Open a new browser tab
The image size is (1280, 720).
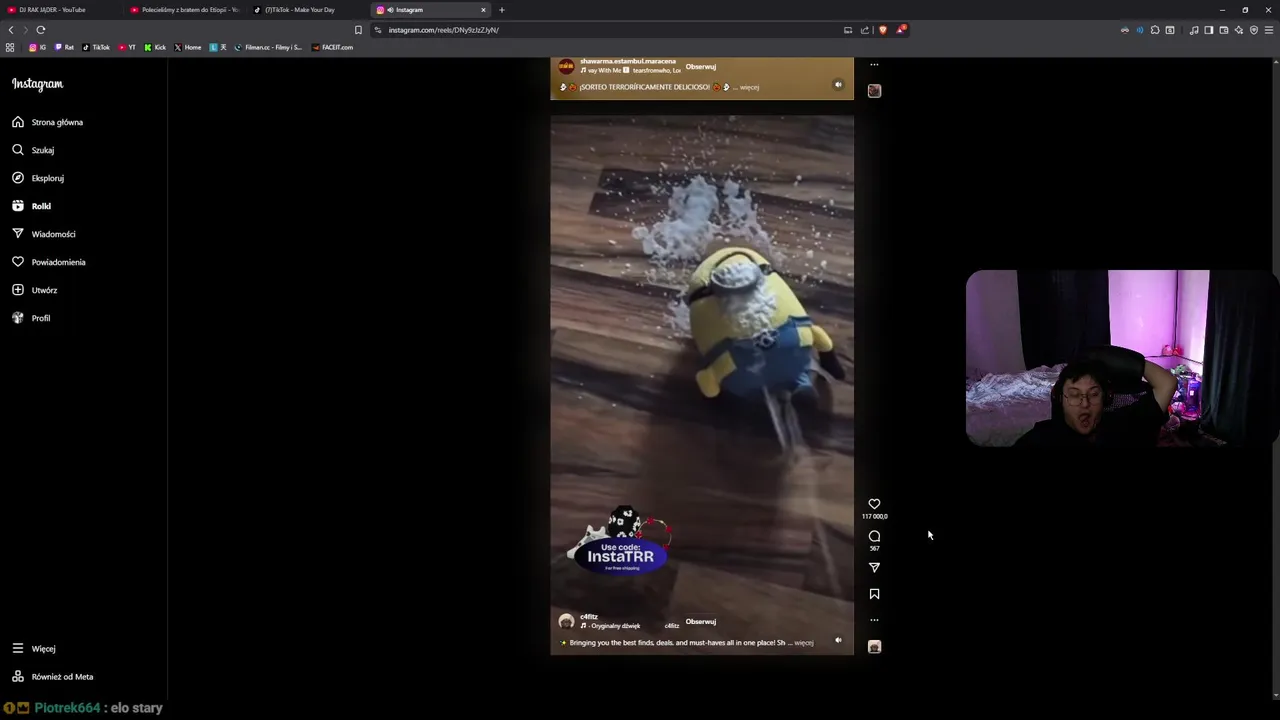pos(502,10)
